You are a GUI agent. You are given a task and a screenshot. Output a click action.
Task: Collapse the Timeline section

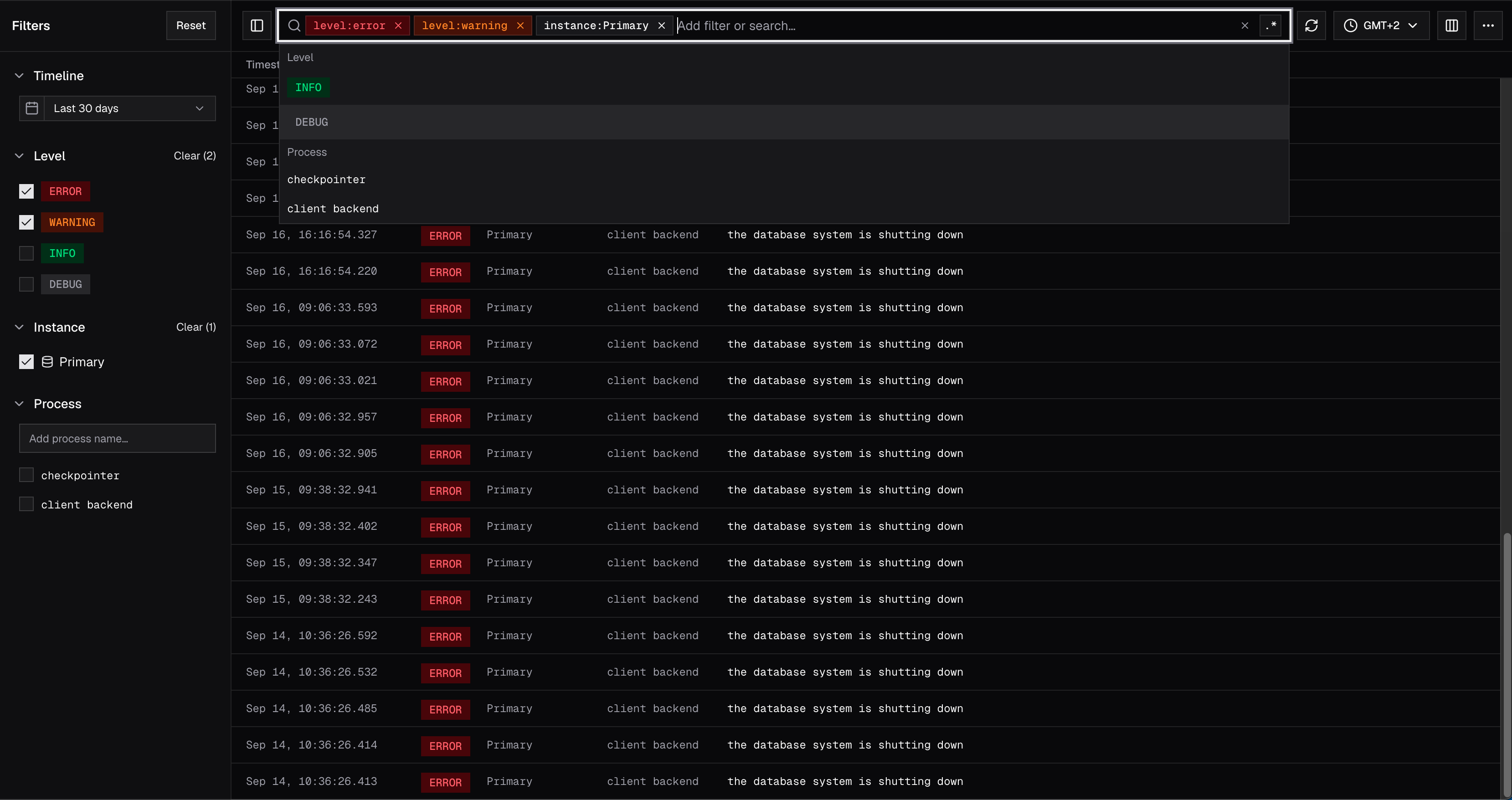(20, 76)
